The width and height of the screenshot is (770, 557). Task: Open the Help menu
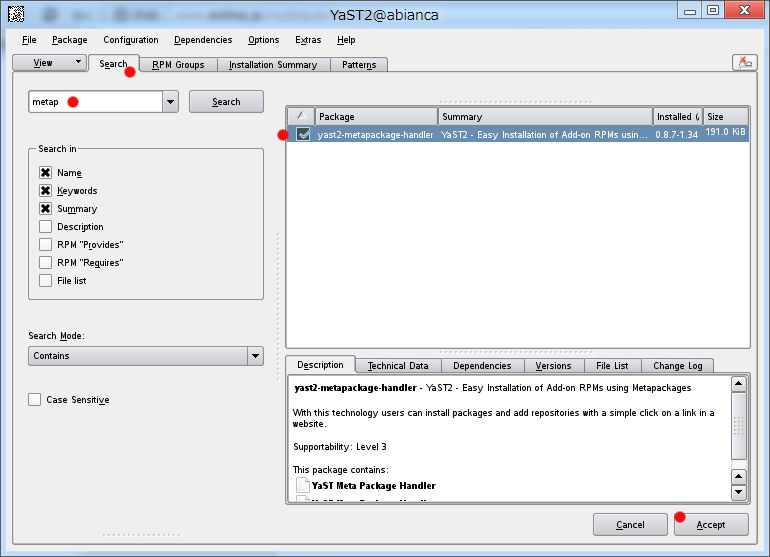click(x=346, y=40)
